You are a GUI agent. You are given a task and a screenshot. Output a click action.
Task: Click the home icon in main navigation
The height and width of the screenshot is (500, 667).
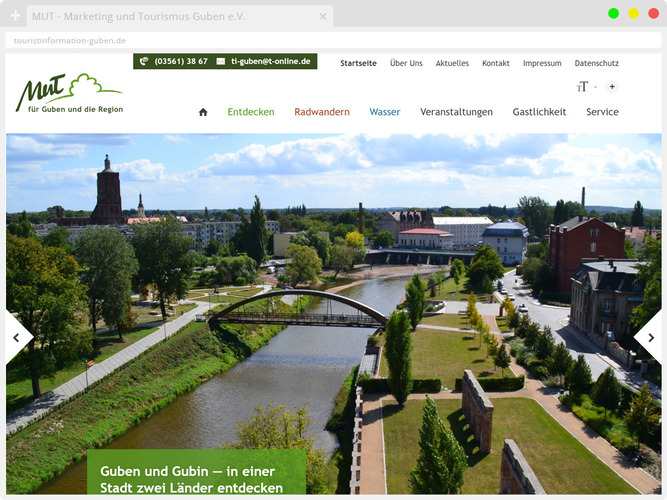point(203,112)
